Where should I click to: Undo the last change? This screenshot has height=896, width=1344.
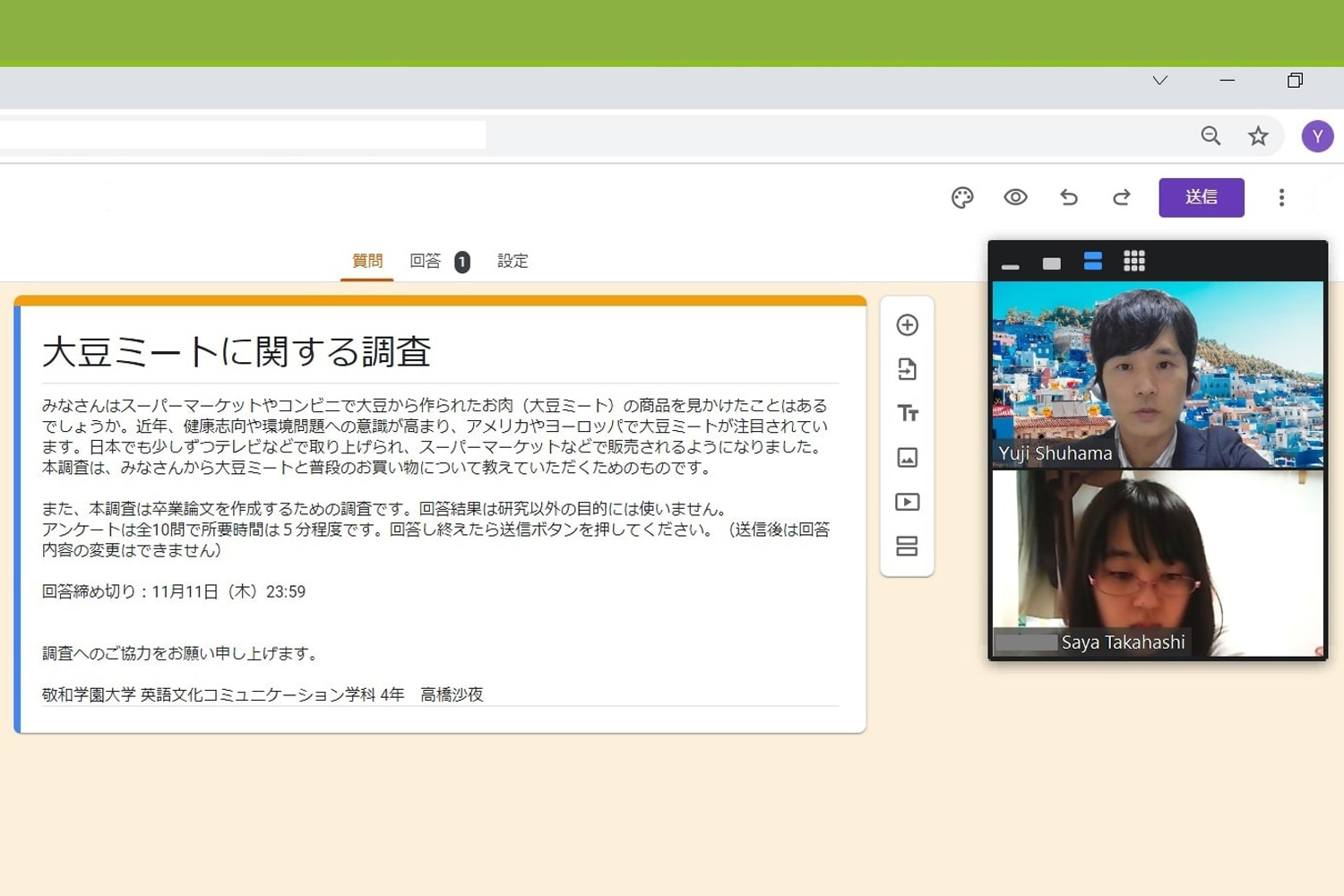click(1068, 198)
